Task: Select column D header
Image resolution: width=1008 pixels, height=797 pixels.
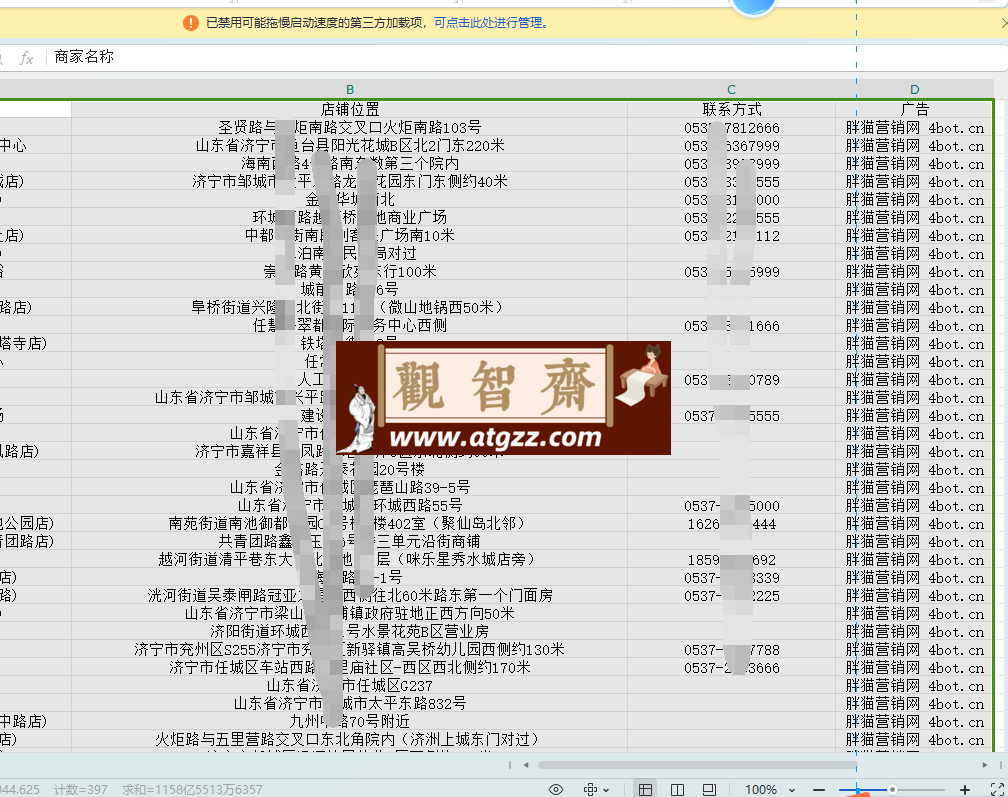Action: [915, 89]
